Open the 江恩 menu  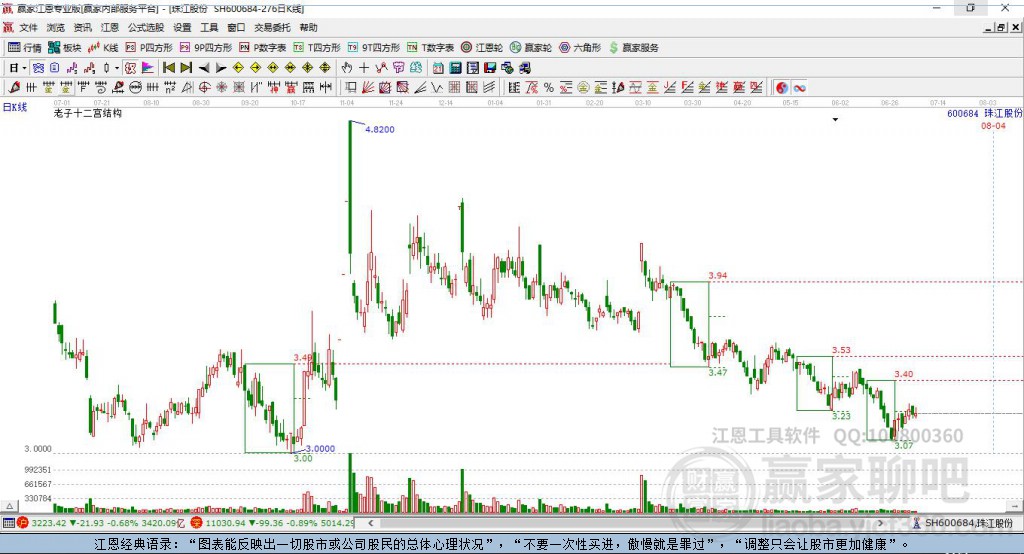click(110, 27)
